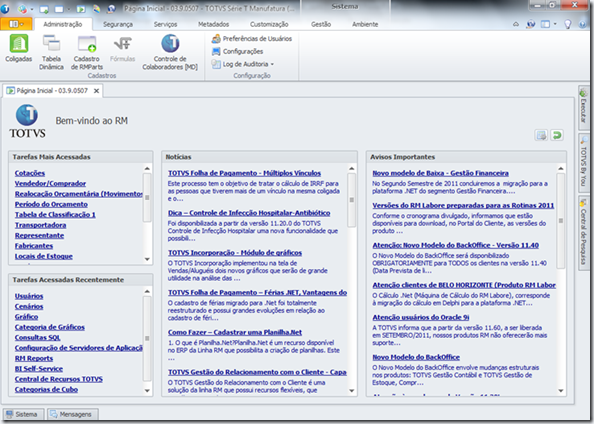Click the plain window icon in quick access toolbar
The image size is (594, 424).
tap(59, 9)
